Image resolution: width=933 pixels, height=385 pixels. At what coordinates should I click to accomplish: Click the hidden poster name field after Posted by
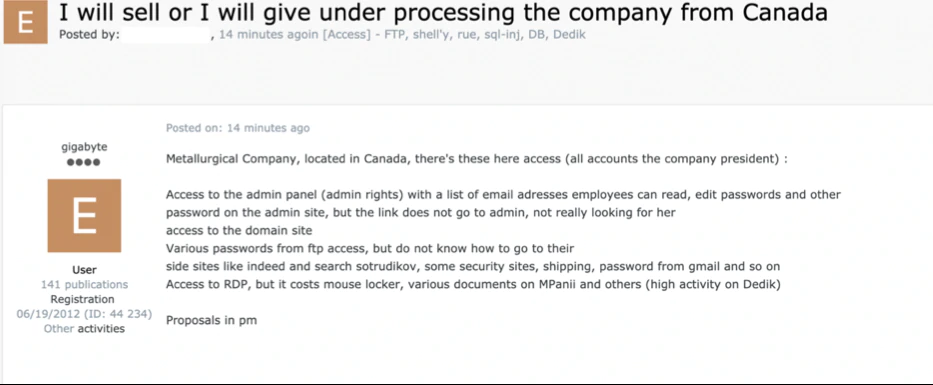[x=167, y=35]
